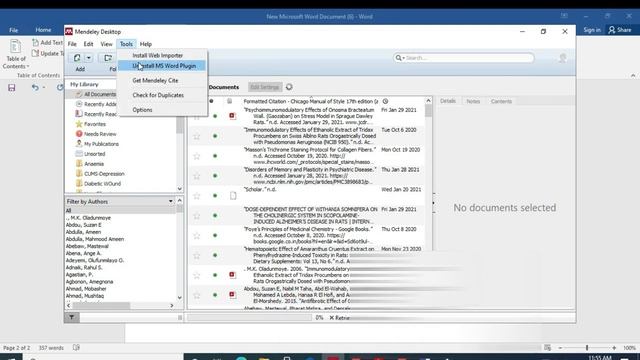The width and height of the screenshot is (640, 360).
Task: Toggle favorite star for Immunomodulatory Effects document
Action: pos(197,136)
